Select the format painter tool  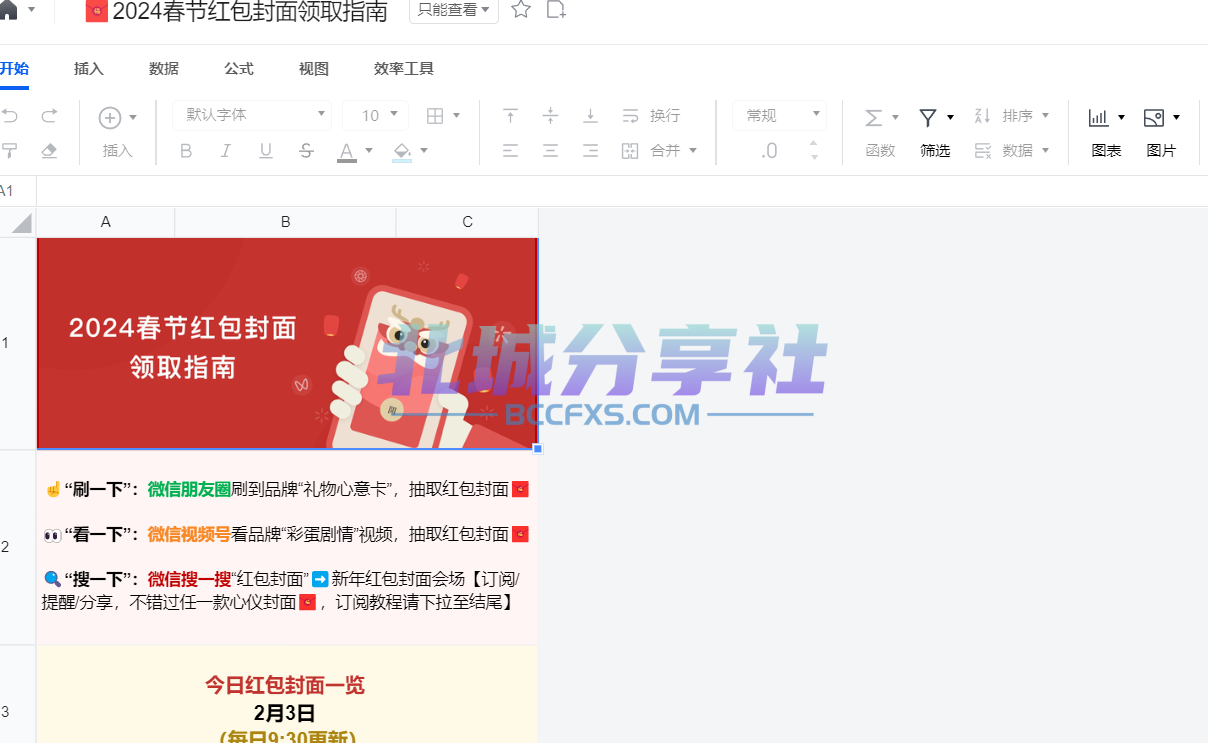point(10,151)
